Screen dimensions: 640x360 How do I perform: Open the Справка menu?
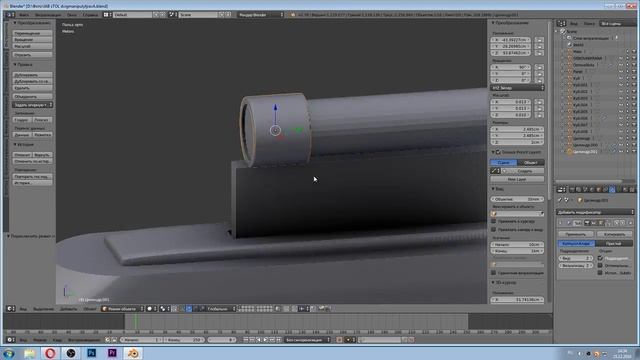click(91, 15)
